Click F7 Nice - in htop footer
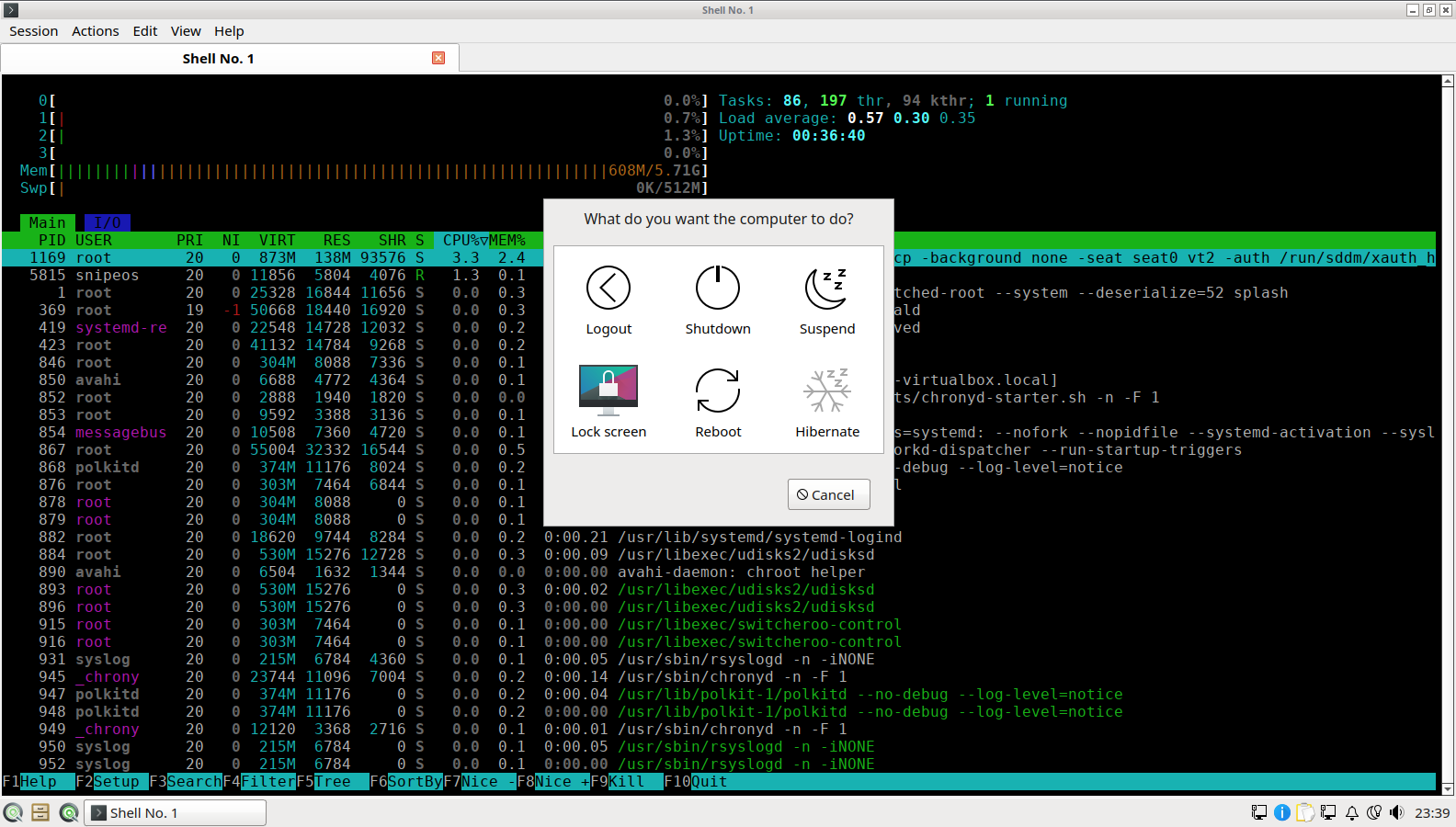The width and height of the screenshot is (1456, 827). click(x=480, y=782)
